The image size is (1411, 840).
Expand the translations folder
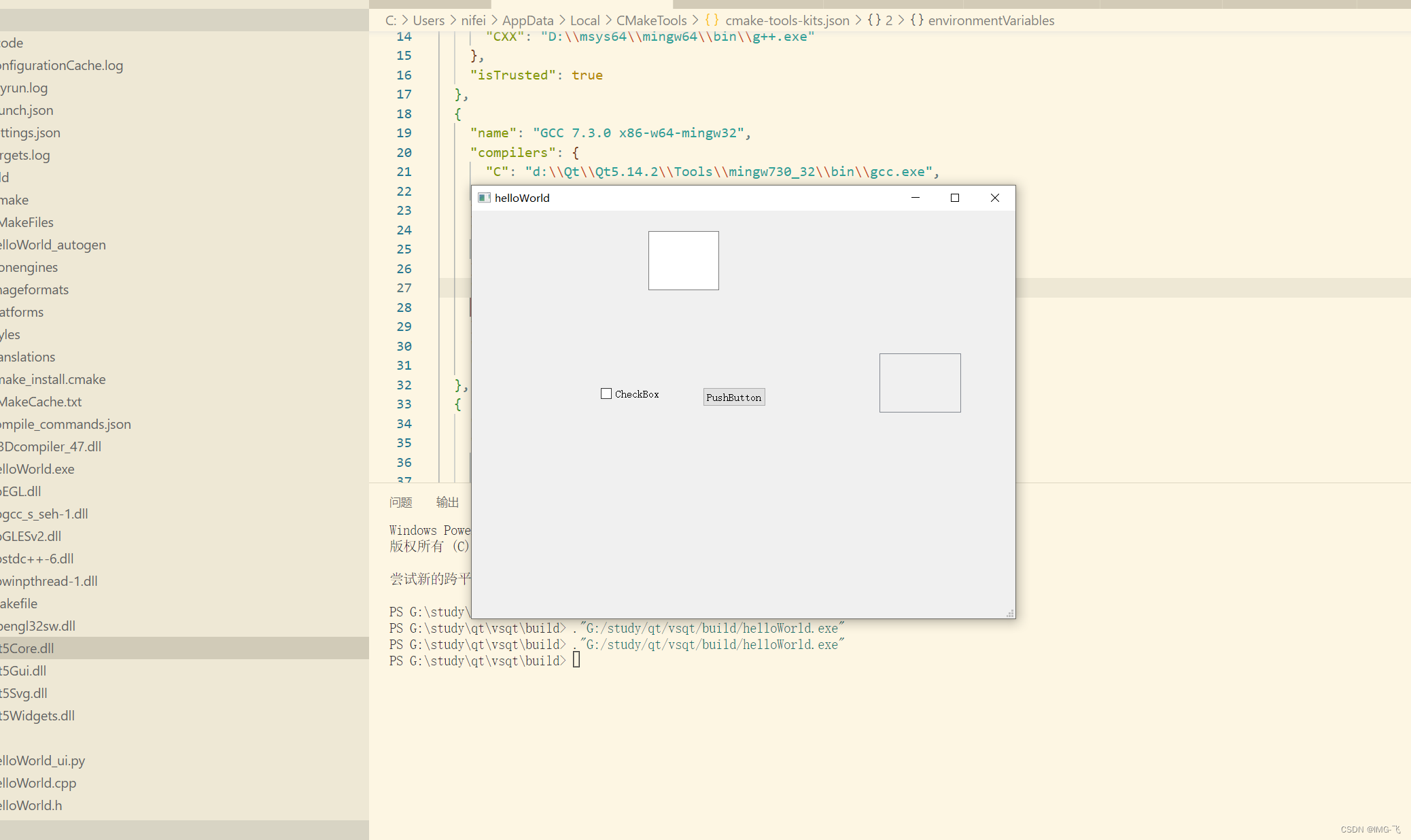pyautogui.click(x=184, y=357)
